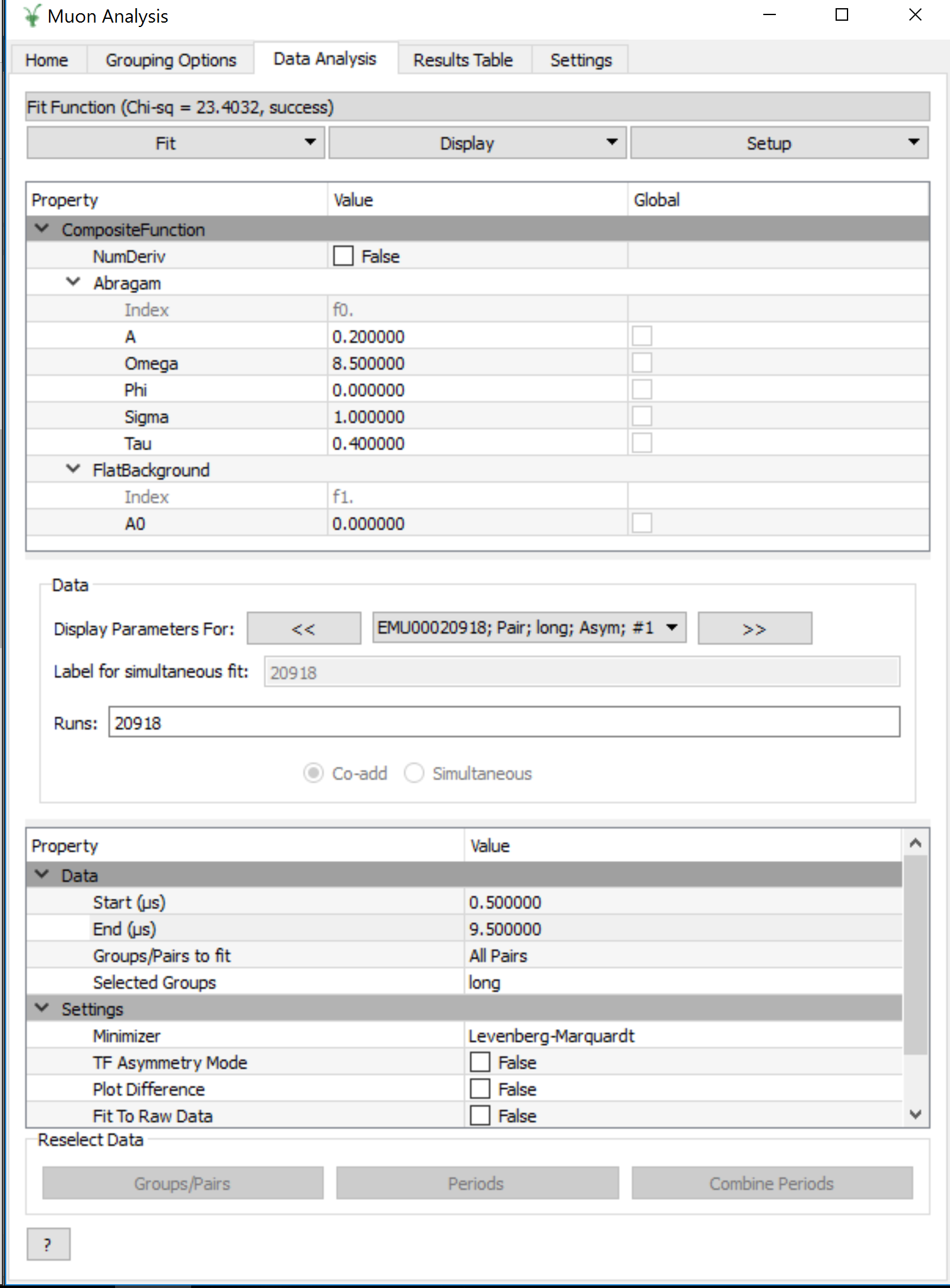This screenshot has width=950, height=1288.
Task: Open the dataset selector combo box
Action: pyautogui.click(x=528, y=628)
